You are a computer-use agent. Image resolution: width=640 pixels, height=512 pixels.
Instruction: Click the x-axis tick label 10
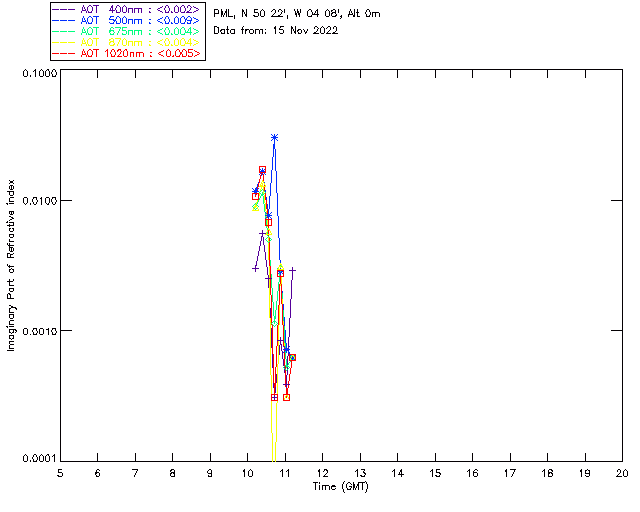(x=247, y=473)
